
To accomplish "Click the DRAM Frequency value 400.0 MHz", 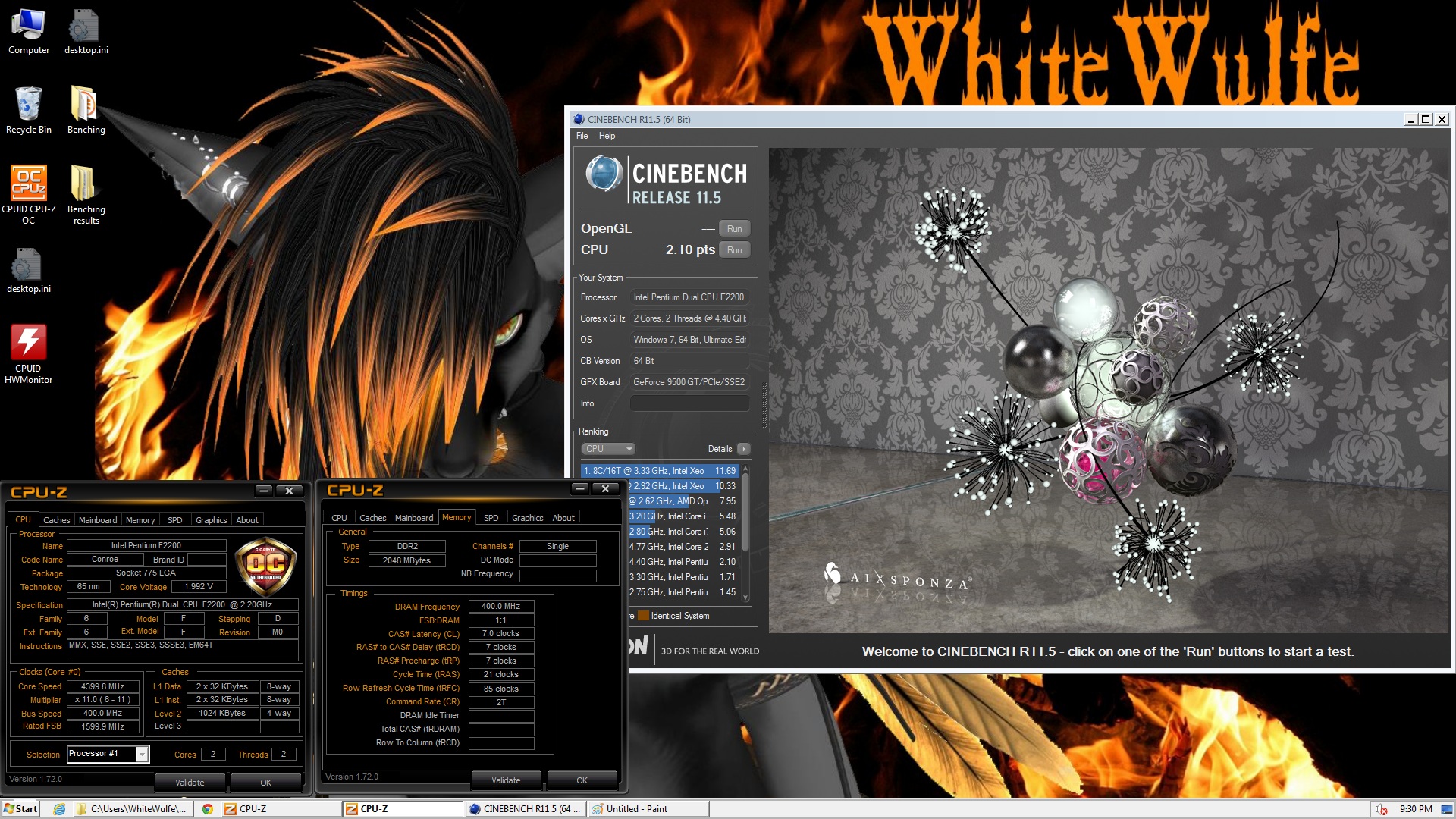I will (x=501, y=607).
